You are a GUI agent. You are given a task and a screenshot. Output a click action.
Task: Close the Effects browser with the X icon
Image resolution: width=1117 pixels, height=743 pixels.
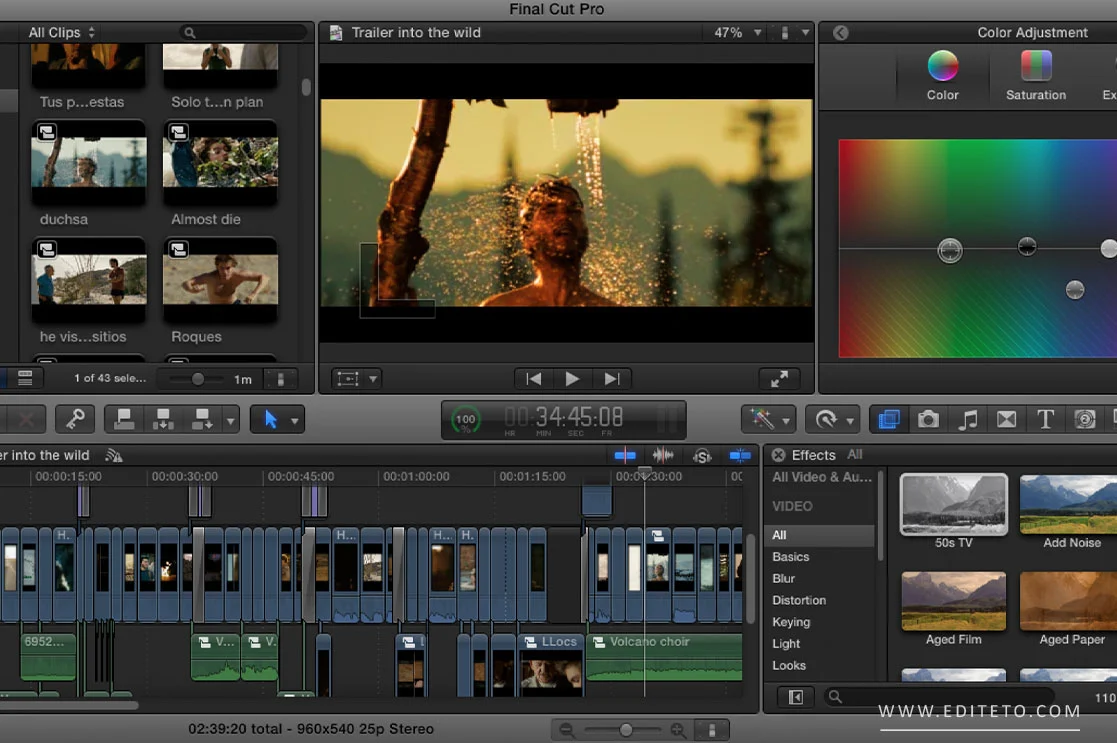pyautogui.click(x=779, y=455)
